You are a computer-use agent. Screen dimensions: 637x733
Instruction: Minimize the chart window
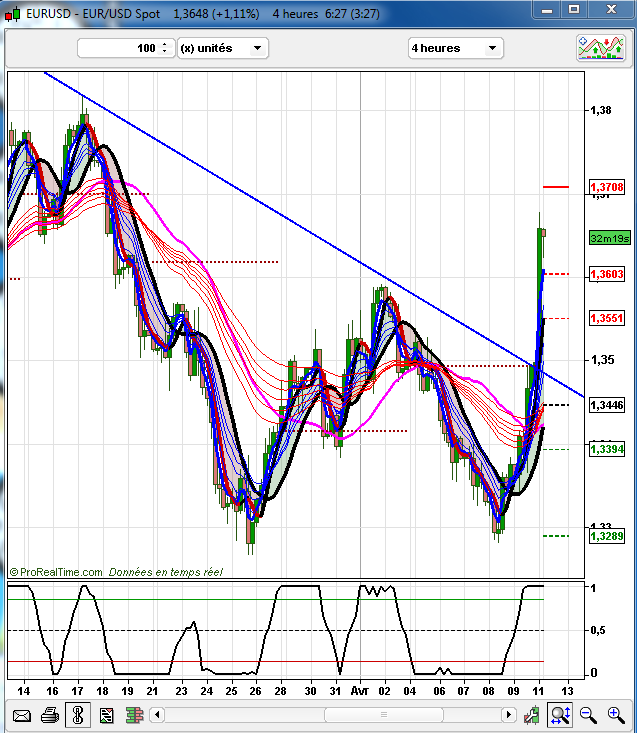[547, 9]
